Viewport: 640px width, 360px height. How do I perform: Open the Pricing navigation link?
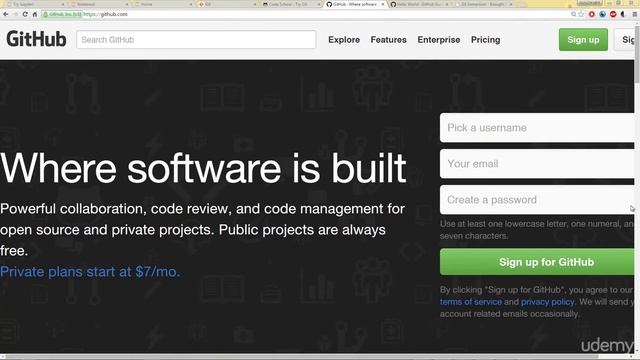pyautogui.click(x=486, y=40)
